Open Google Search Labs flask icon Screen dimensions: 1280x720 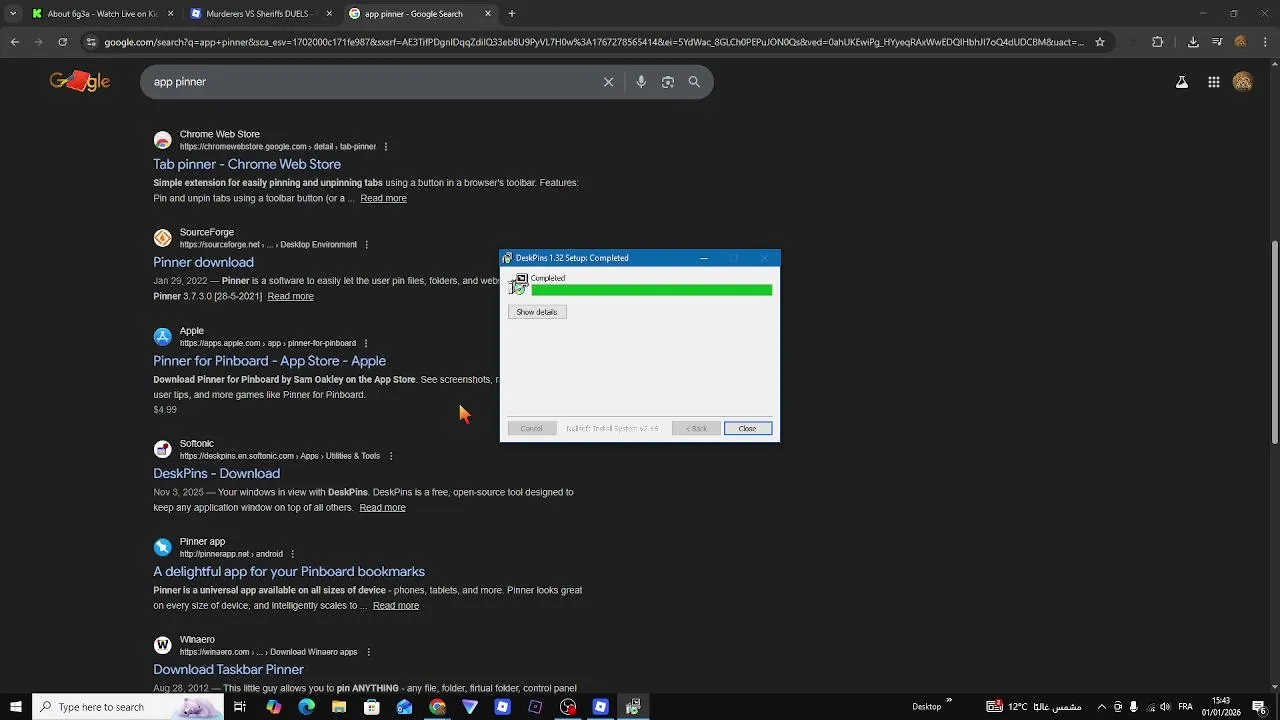1182,82
